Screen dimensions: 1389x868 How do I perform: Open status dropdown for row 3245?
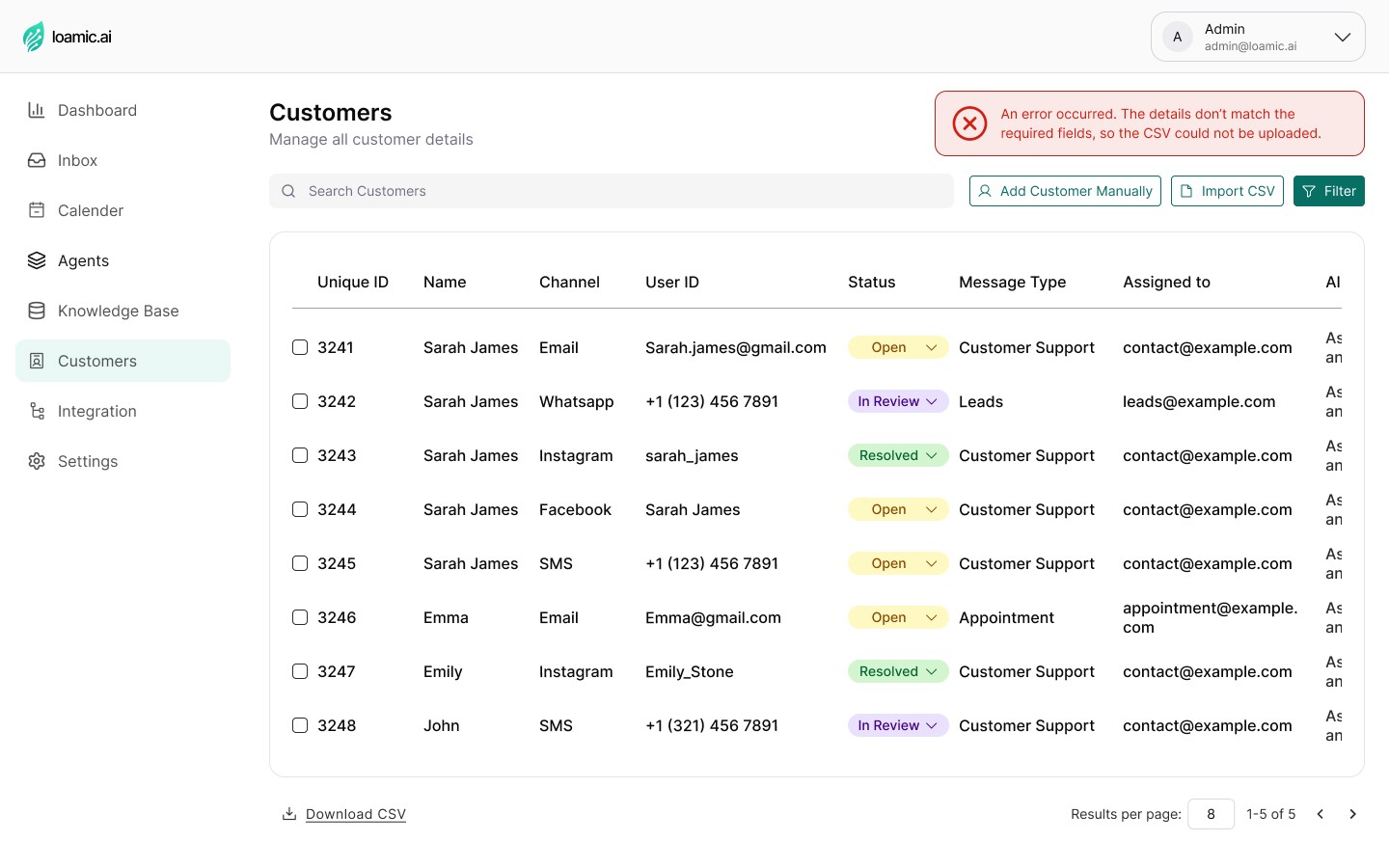point(898,563)
